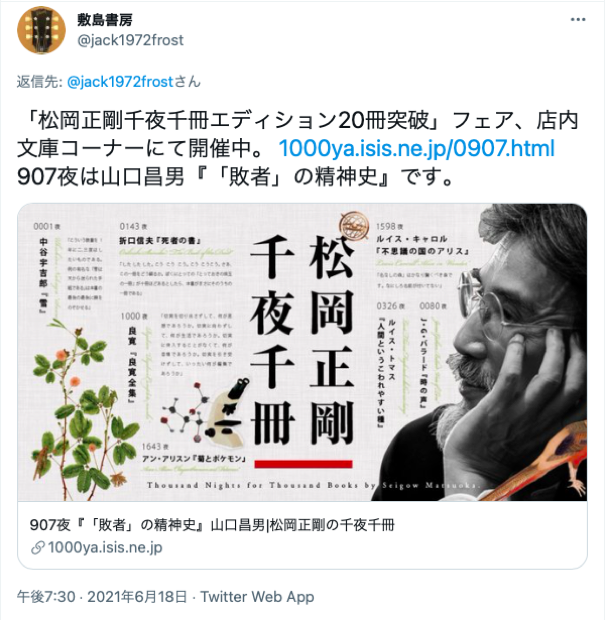Click the red bar beneath 千夜千冊 title
Image resolution: width=607 pixels, height=620 pixels.
[303, 464]
